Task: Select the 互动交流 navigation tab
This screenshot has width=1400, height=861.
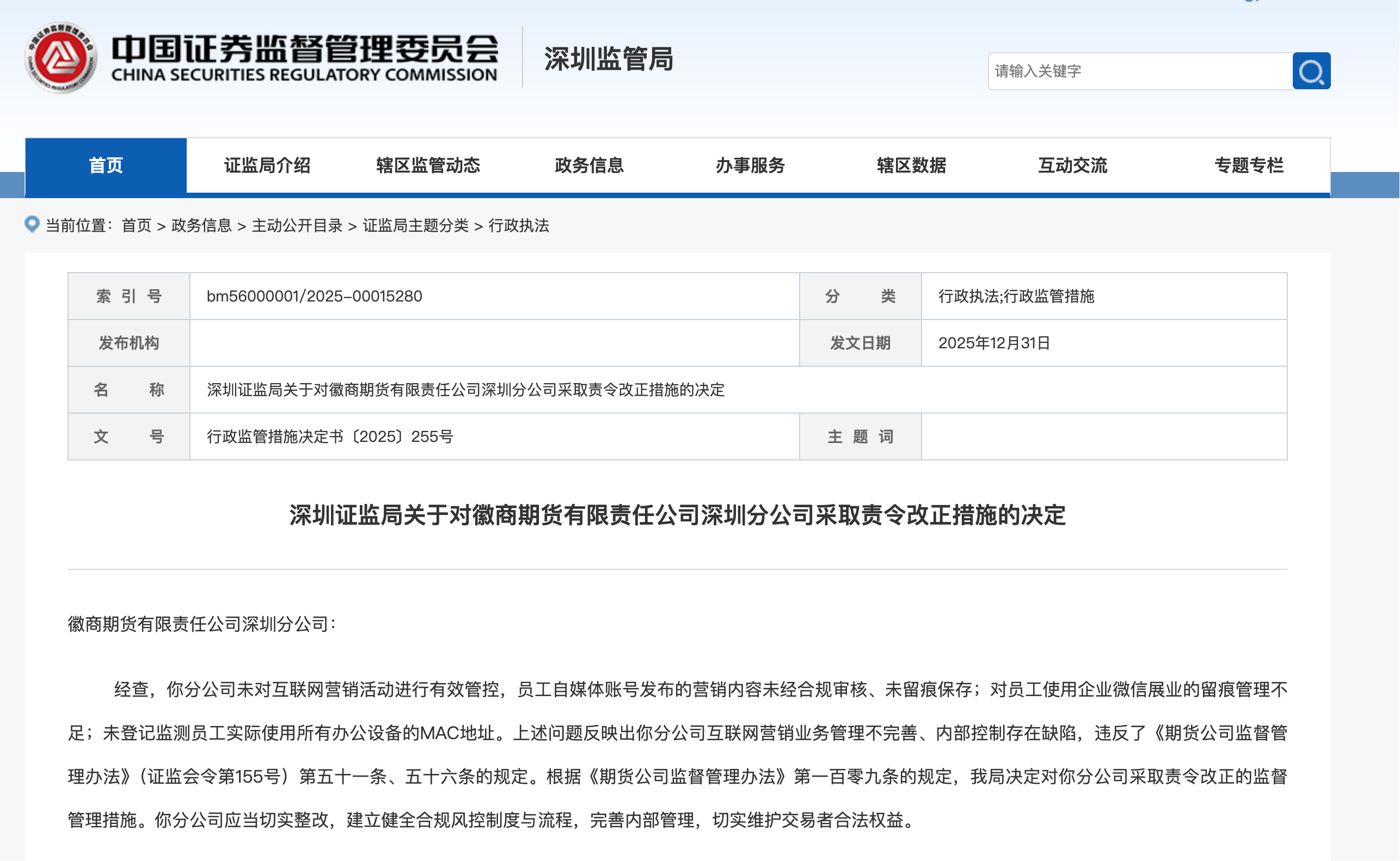Action: click(x=1073, y=165)
